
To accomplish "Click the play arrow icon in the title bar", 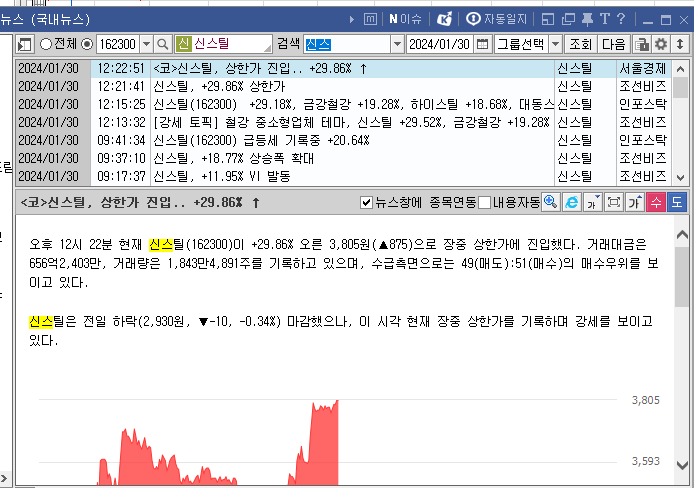I will 352,19.
